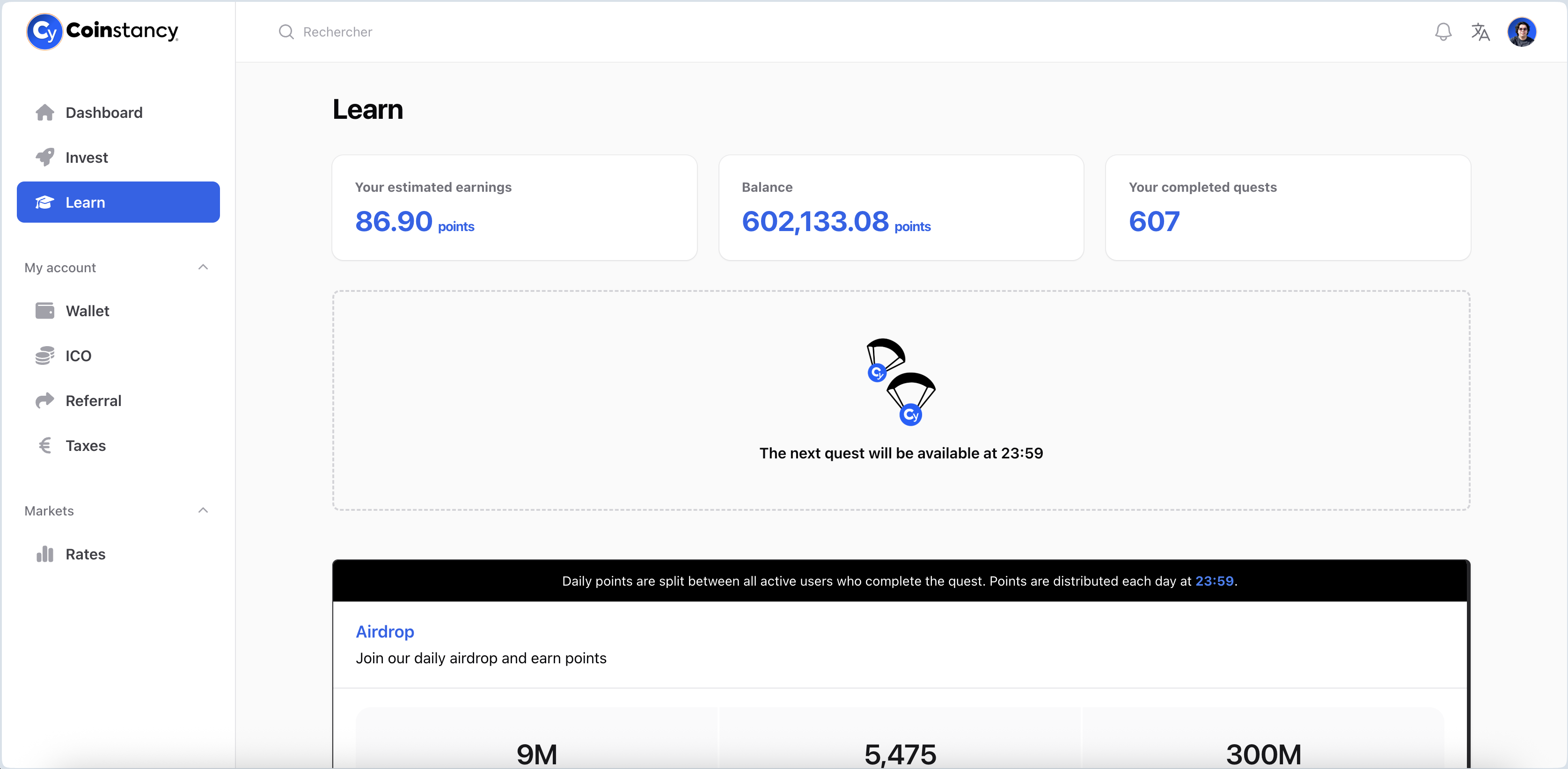Click the Wallet icon in sidebar
The height and width of the screenshot is (769, 1568).
[x=44, y=311]
